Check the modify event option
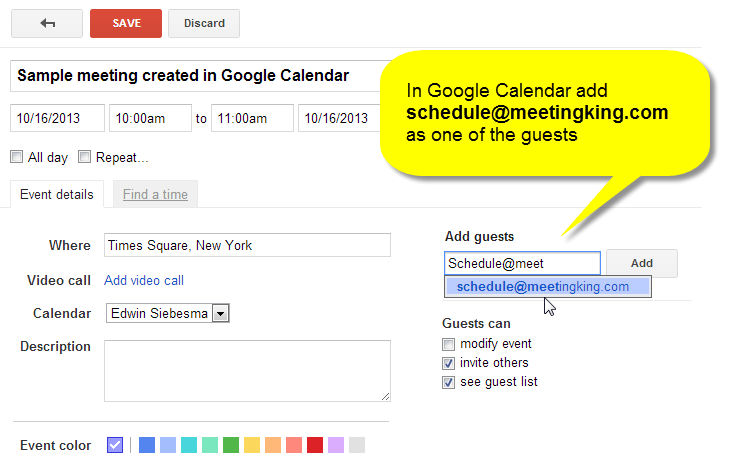Viewport: 730px width, 463px height. pos(448,344)
